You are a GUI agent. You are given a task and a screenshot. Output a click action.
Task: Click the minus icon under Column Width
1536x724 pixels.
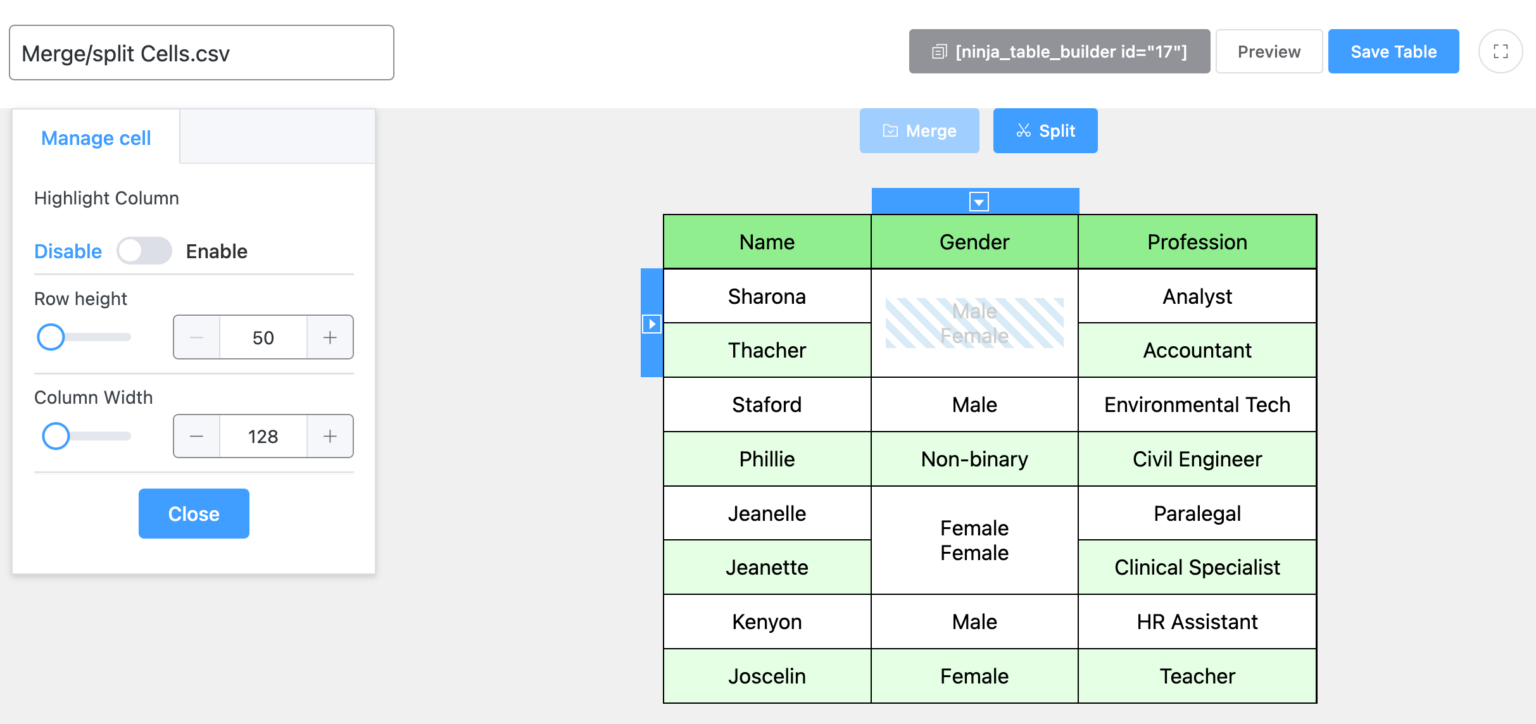tap(196, 436)
